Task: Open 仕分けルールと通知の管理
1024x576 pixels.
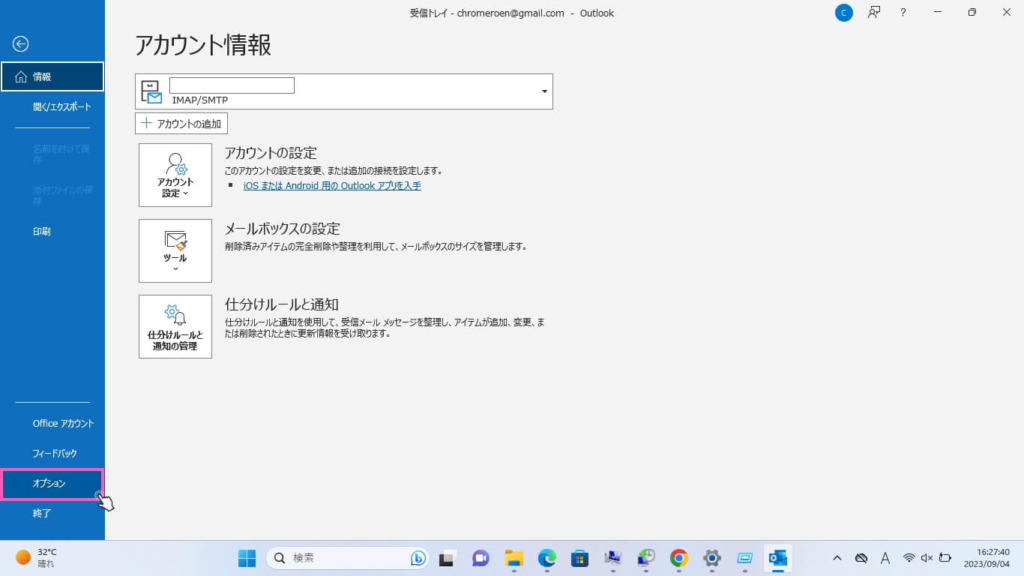Action: click(x=175, y=327)
